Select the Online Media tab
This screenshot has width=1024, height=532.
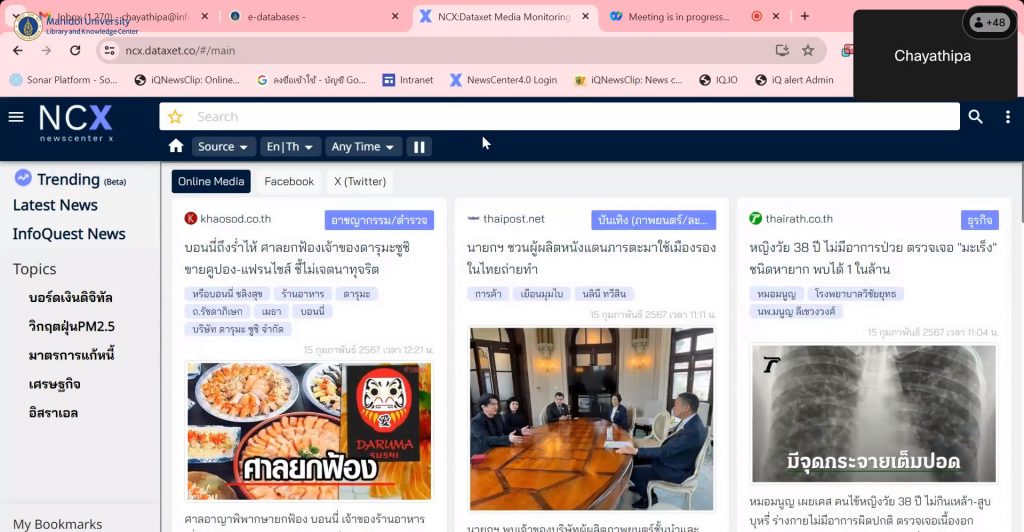coord(211,181)
